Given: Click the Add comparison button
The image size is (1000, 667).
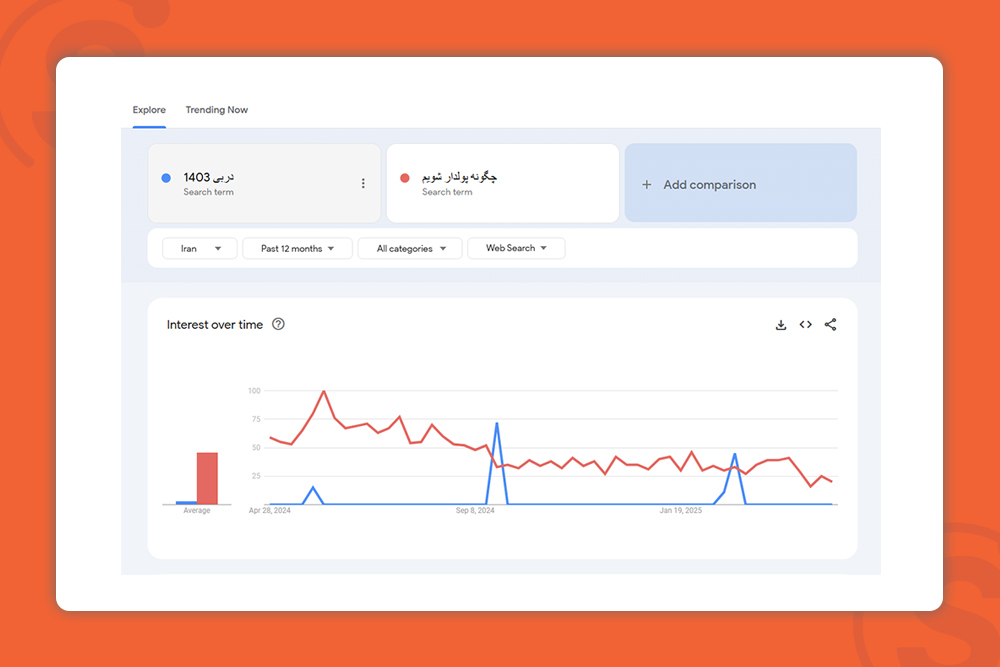Looking at the screenshot, I should [740, 184].
